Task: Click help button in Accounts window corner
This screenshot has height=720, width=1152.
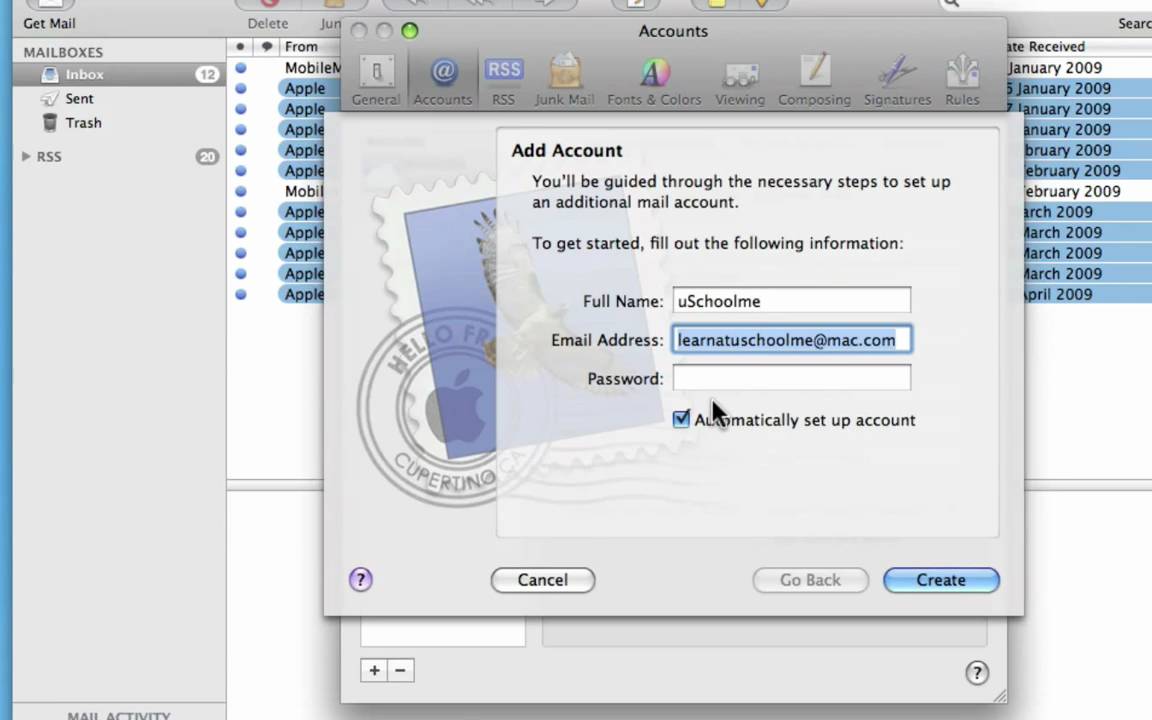Action: pos(976,672)
